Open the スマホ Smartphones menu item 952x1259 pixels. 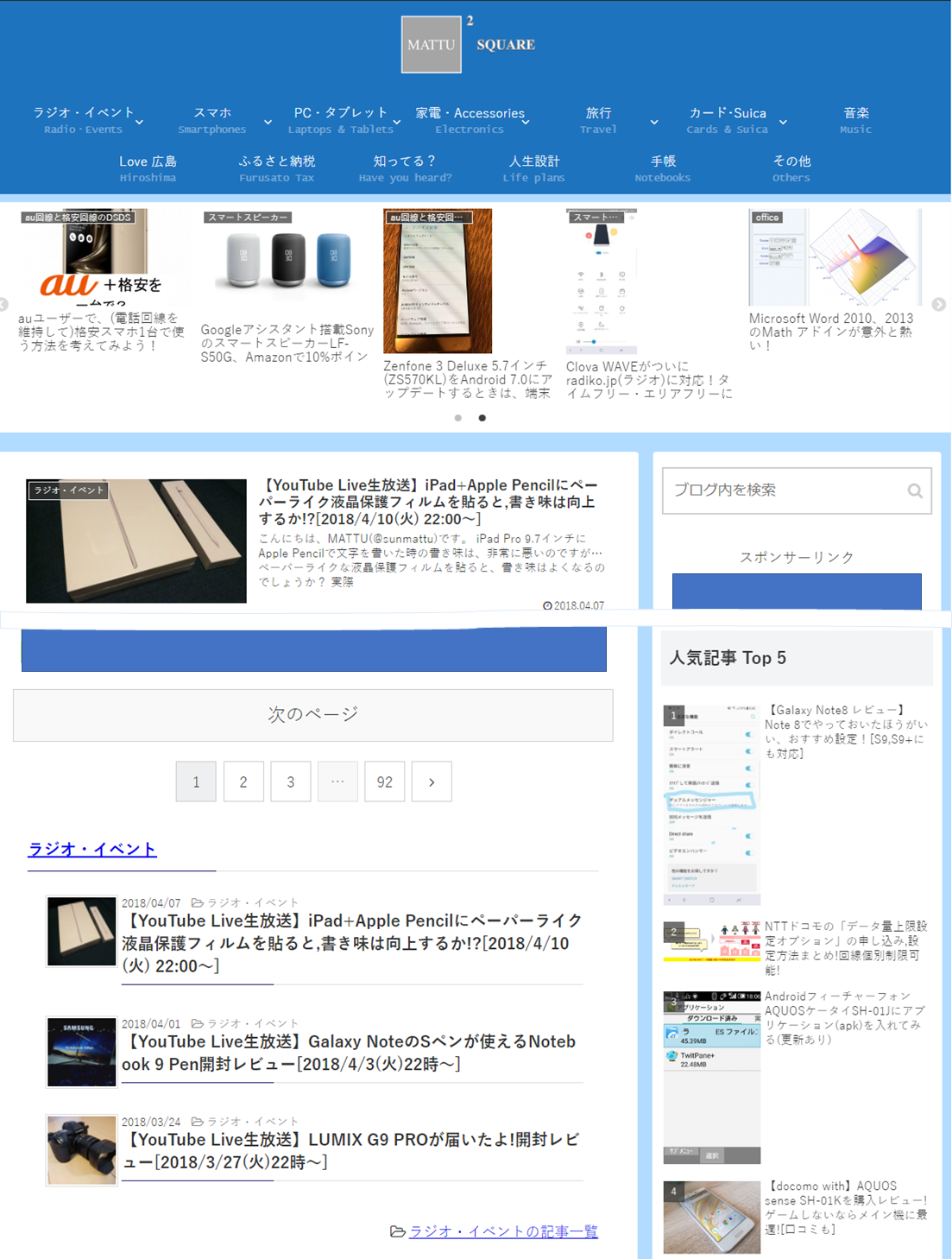212,120
